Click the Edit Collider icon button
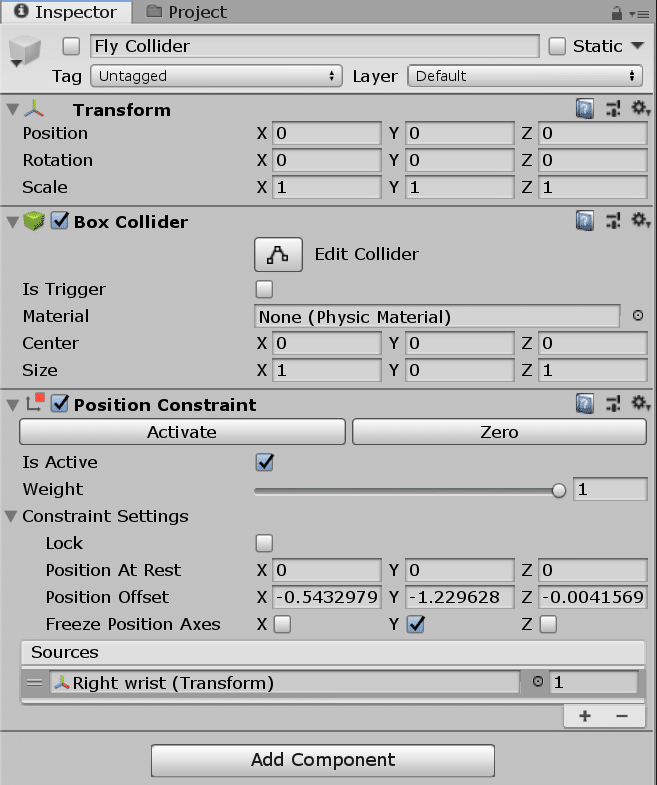This screenshot has width=657, height=785. (x=278, y=254)
